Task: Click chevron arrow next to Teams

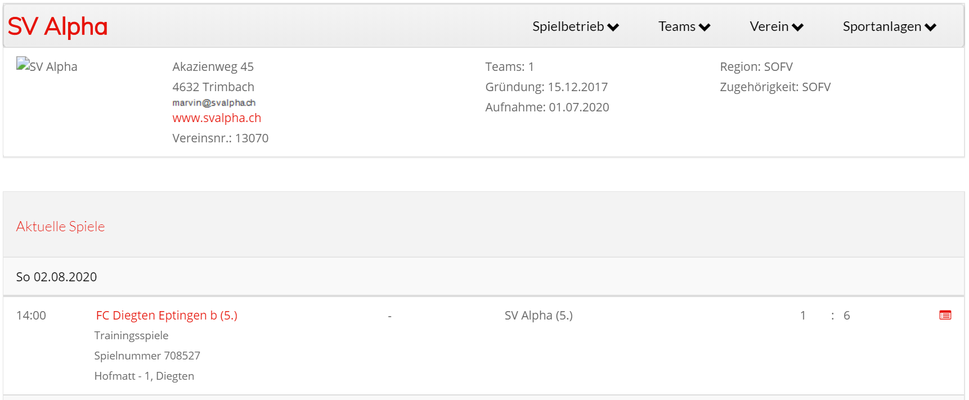Action: [704, 27]
